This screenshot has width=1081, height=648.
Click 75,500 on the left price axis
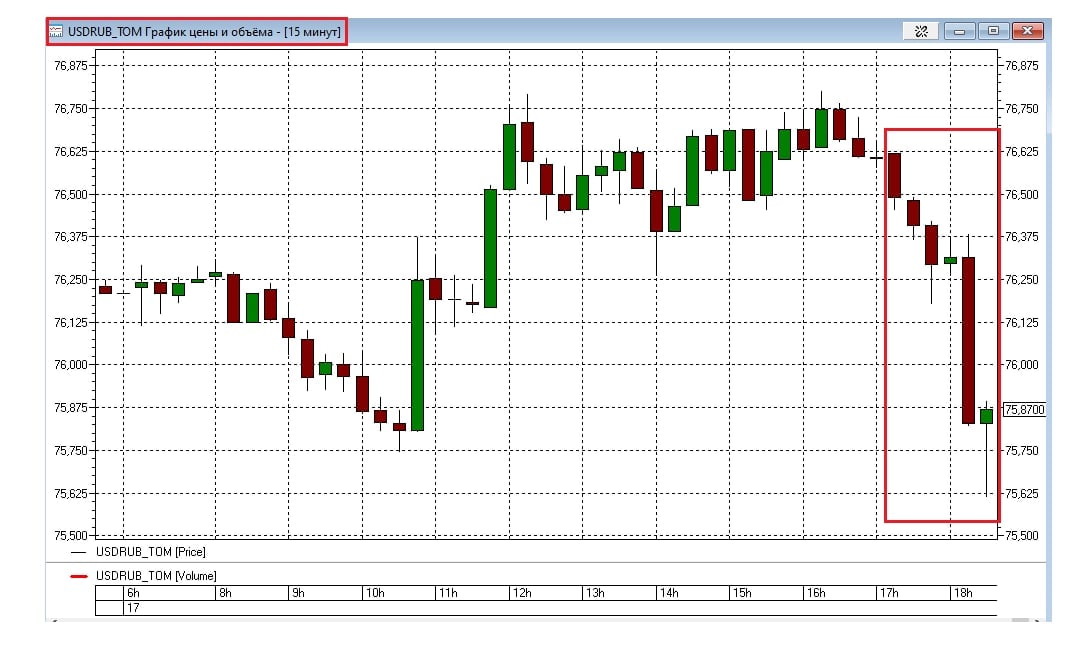click(71, 536)
